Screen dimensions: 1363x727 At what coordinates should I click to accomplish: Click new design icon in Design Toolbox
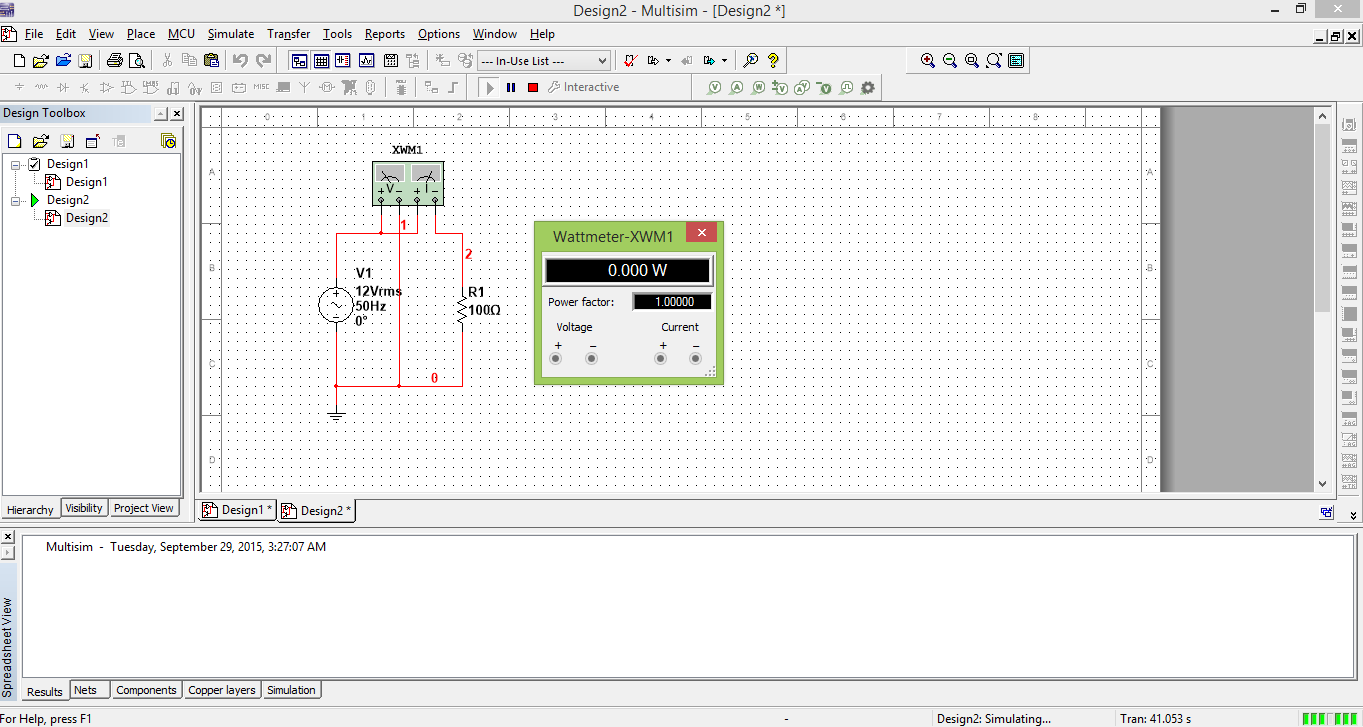click(x=15, y=141)
